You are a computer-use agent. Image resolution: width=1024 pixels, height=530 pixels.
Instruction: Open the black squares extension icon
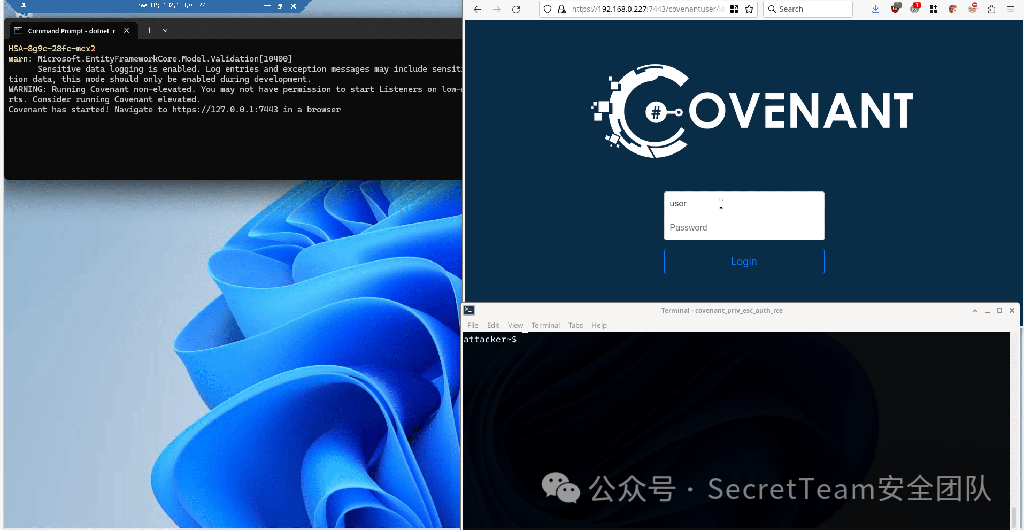tap(934, 9)
